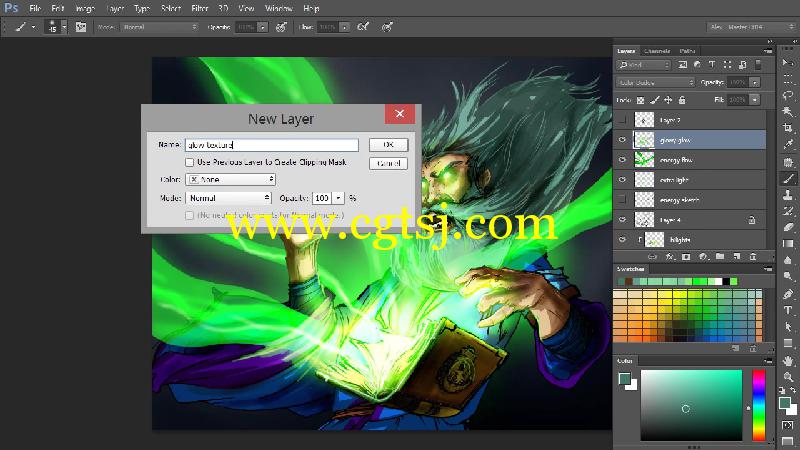The width and height of the screenshot is (800, 450).
Task: Select the Eyedropper tool
Action: (788, 145)
